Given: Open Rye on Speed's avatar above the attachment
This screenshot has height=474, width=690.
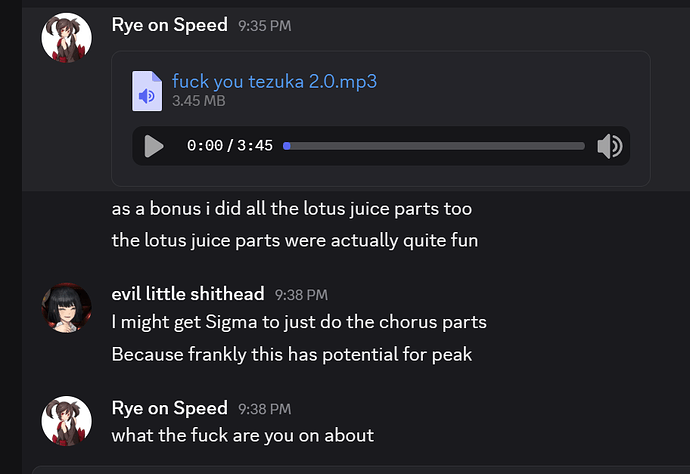Looking at the screenshot, I should point(67,38).
